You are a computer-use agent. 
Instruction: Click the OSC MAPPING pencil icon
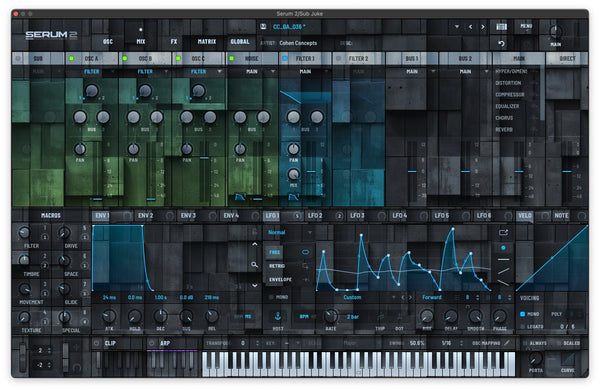coord(507,343)
